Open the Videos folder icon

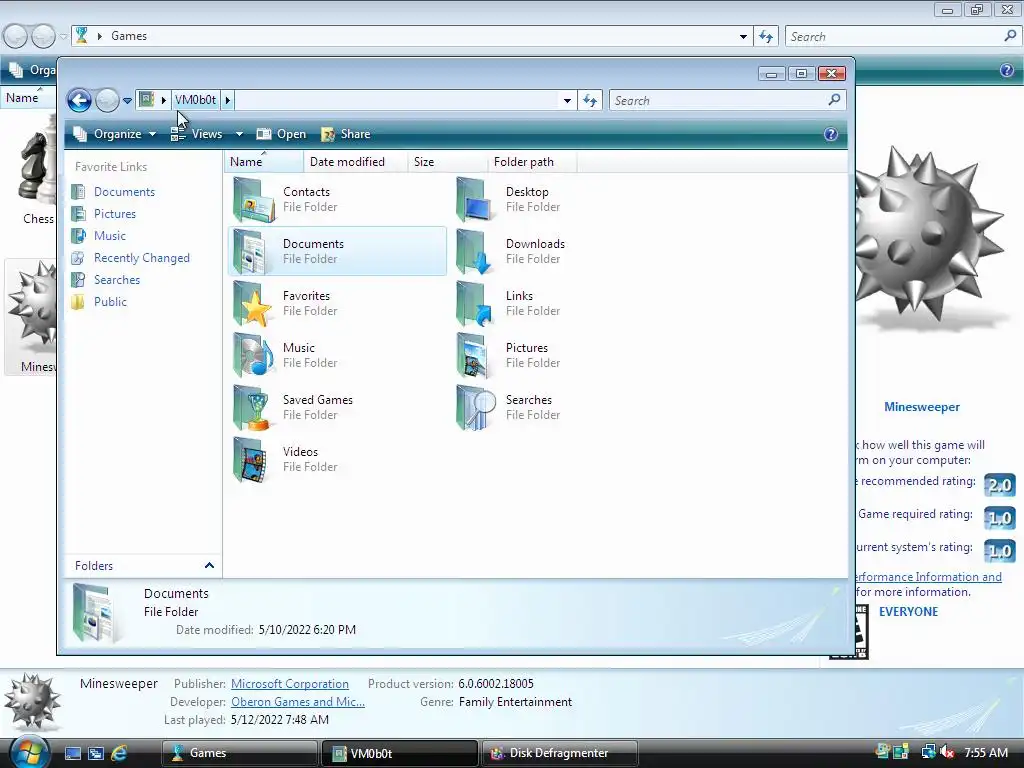[x=251, y=460]
